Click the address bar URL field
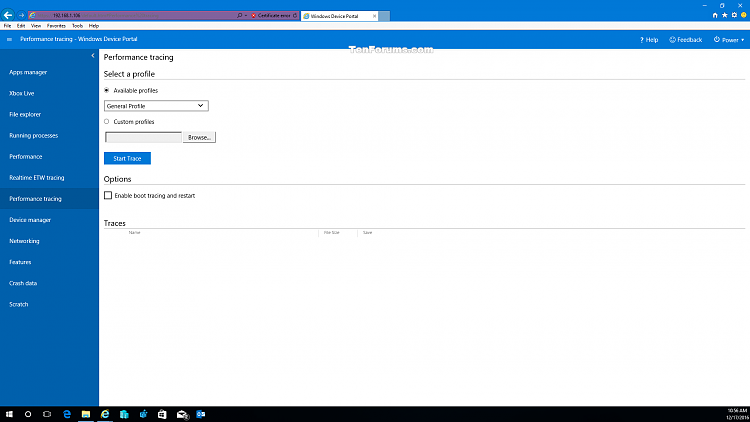Viewport: 750px width, 422px height. (134, 15)
